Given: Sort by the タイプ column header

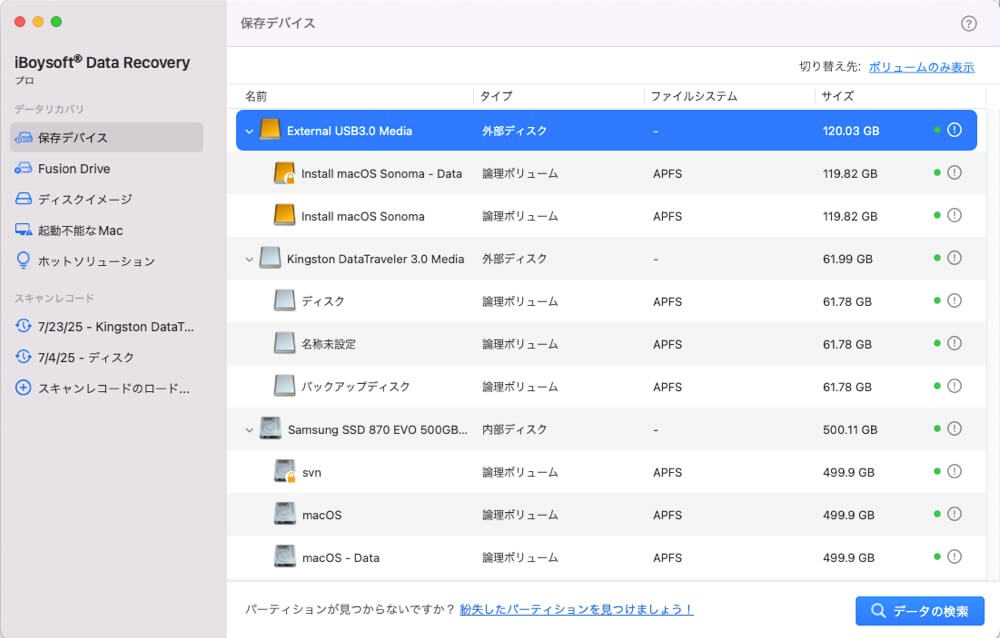Looking at the screenshot, I should coord(496,96).
